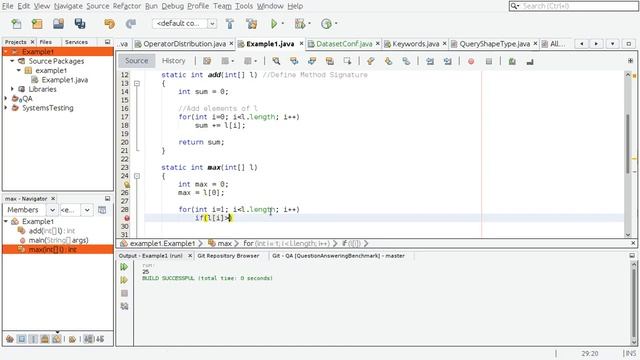Click the Build Project hammer icon
640x360 pixels.
tap(230, 24)
